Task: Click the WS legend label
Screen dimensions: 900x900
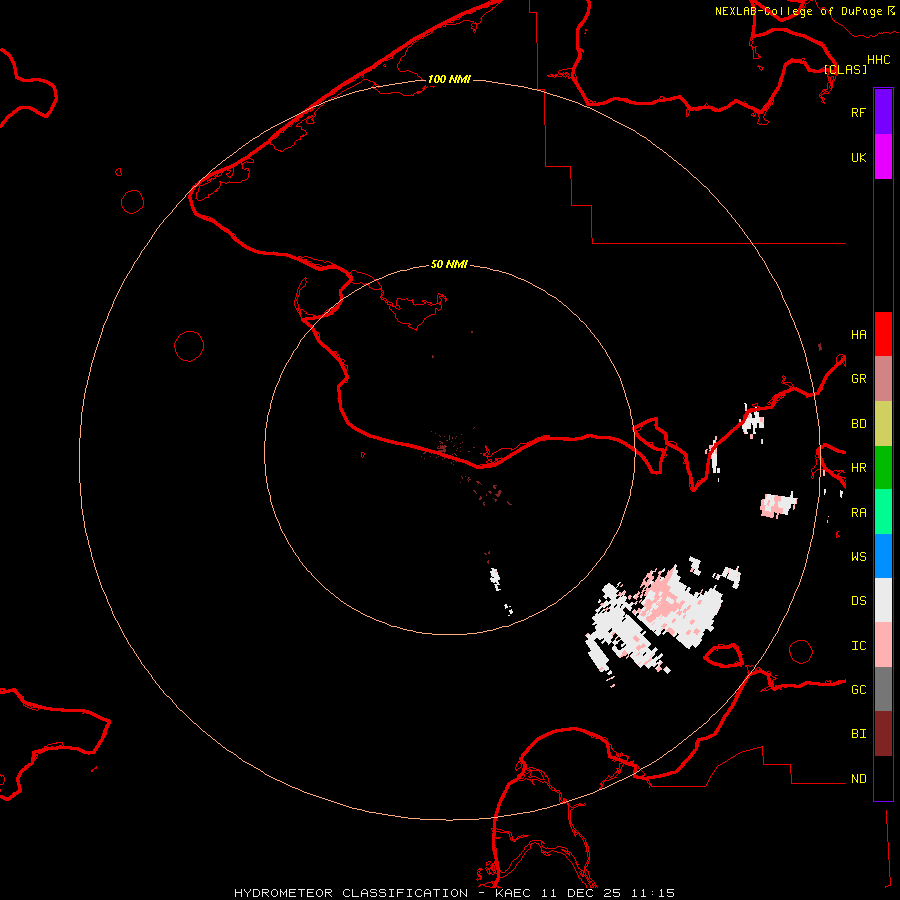Action: [x=858, y=556]
